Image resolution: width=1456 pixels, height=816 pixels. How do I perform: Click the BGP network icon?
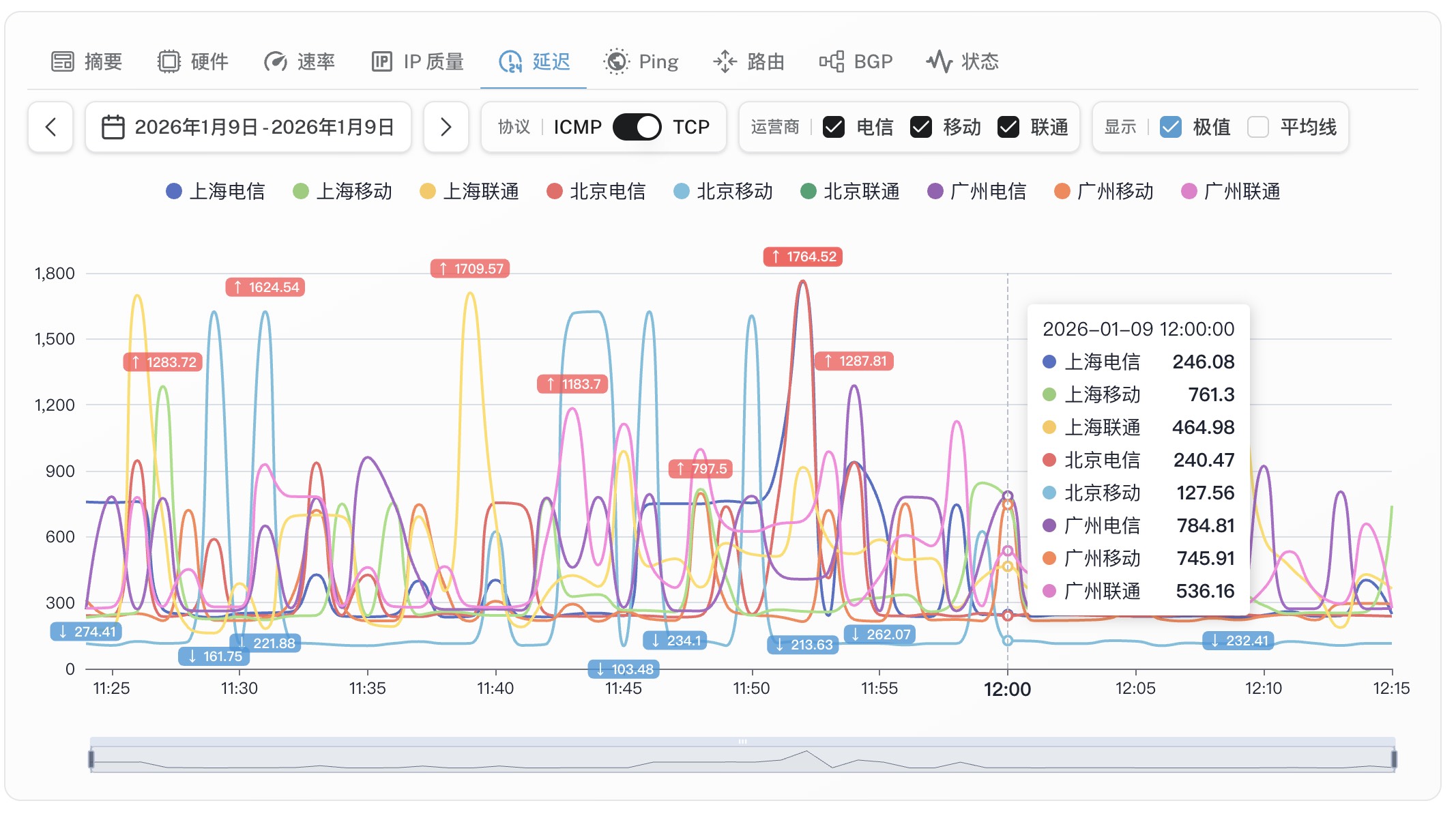832,61
